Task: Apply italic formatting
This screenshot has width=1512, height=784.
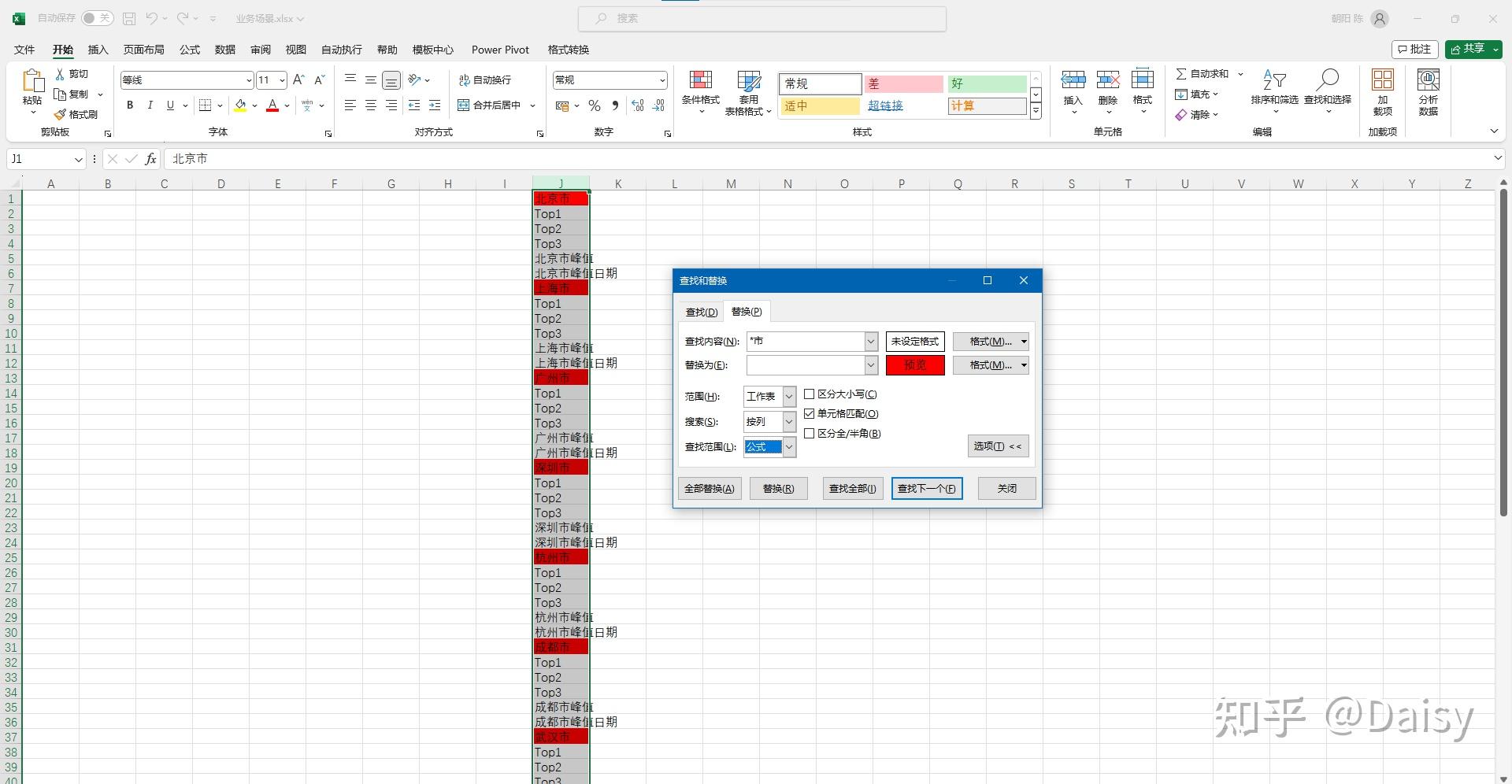Action: [x=150, y=105]
